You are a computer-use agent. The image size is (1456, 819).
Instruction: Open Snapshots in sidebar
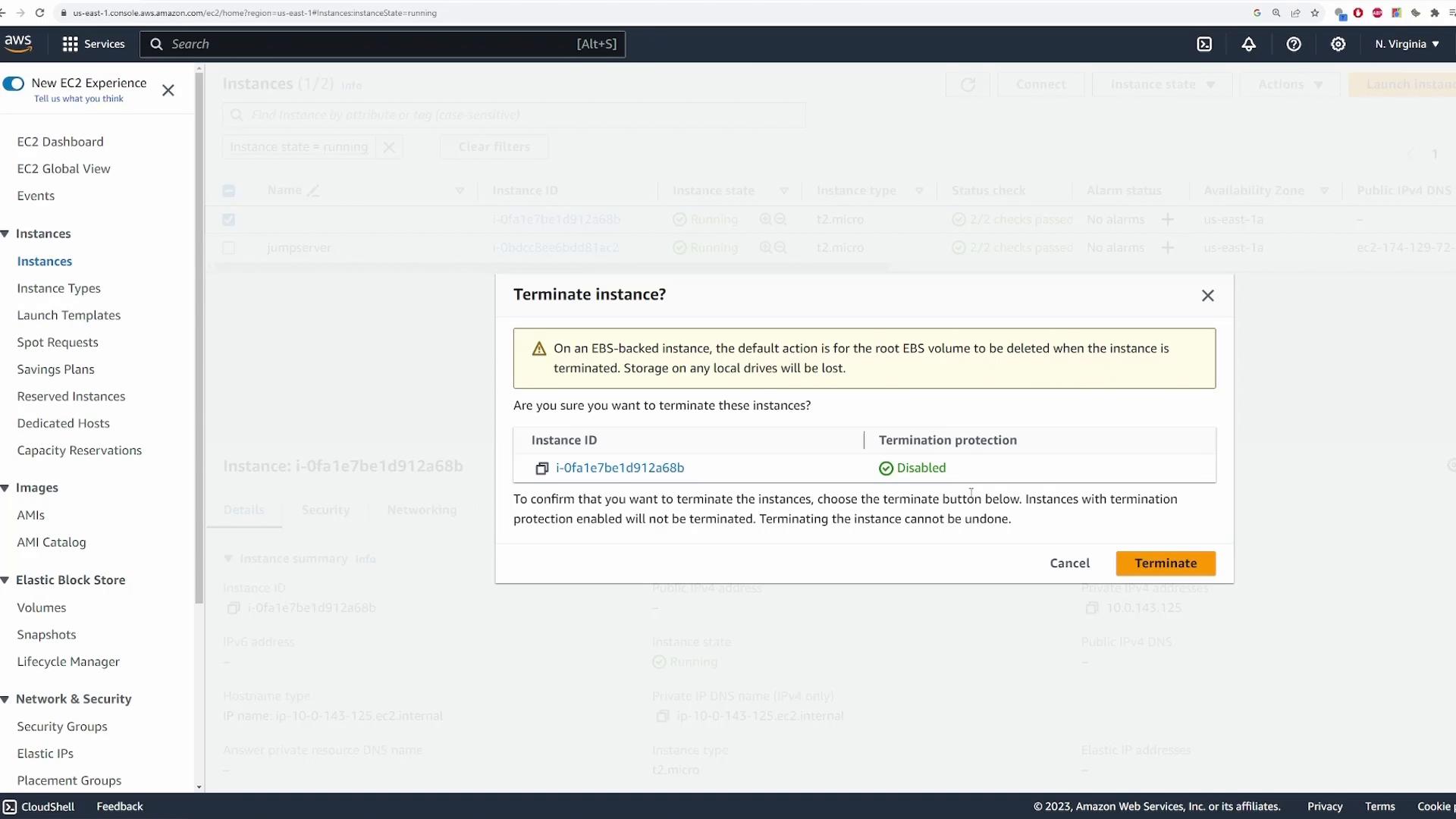coord(46,635)
